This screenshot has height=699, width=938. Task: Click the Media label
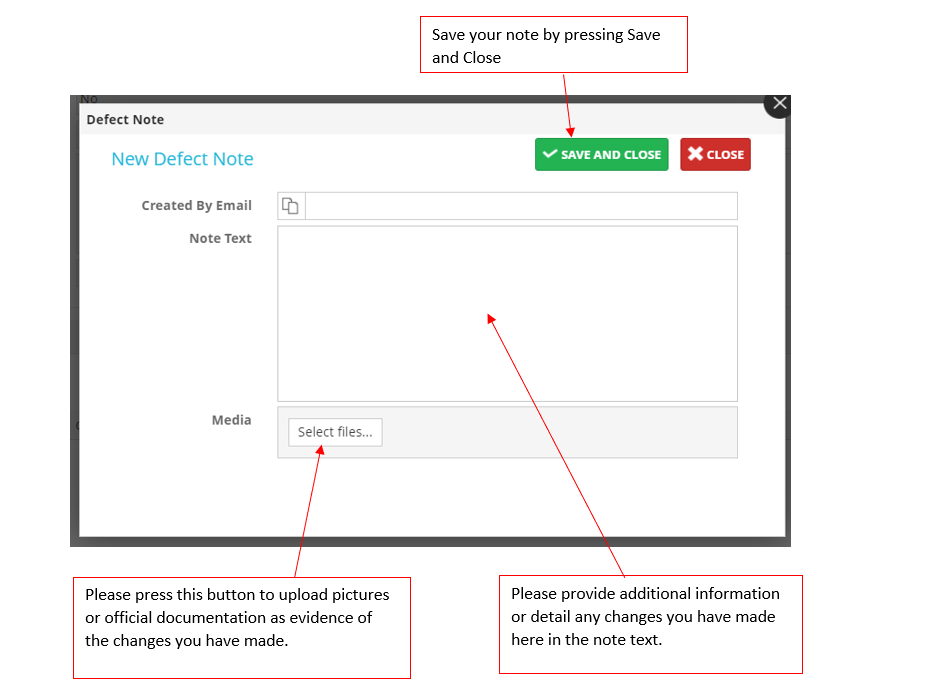click(x=231, y=420)
